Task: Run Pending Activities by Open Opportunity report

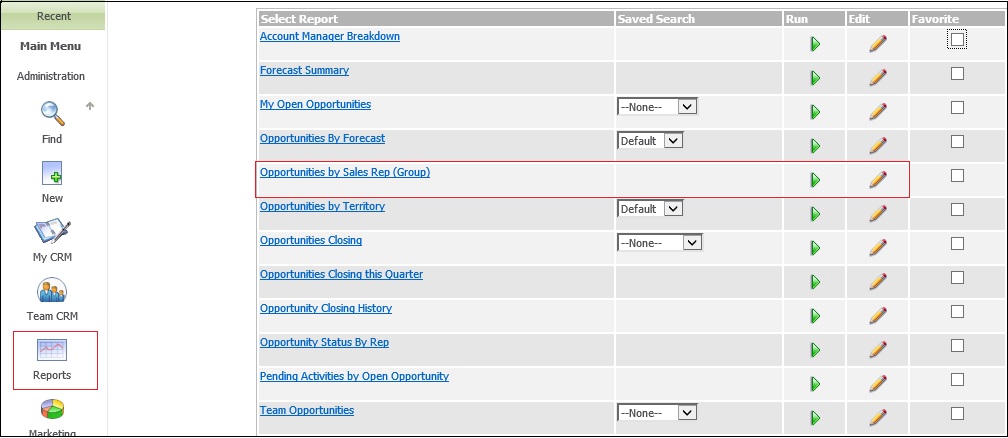Action: coord(815,384)
